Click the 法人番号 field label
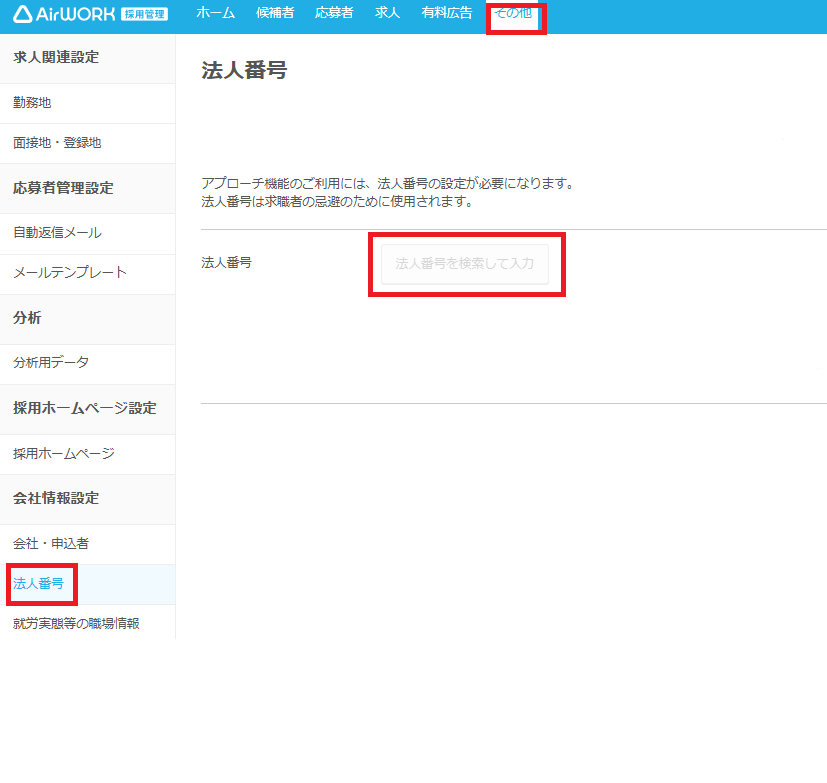This screenshot has height=783, width=827. click(226, 263)
